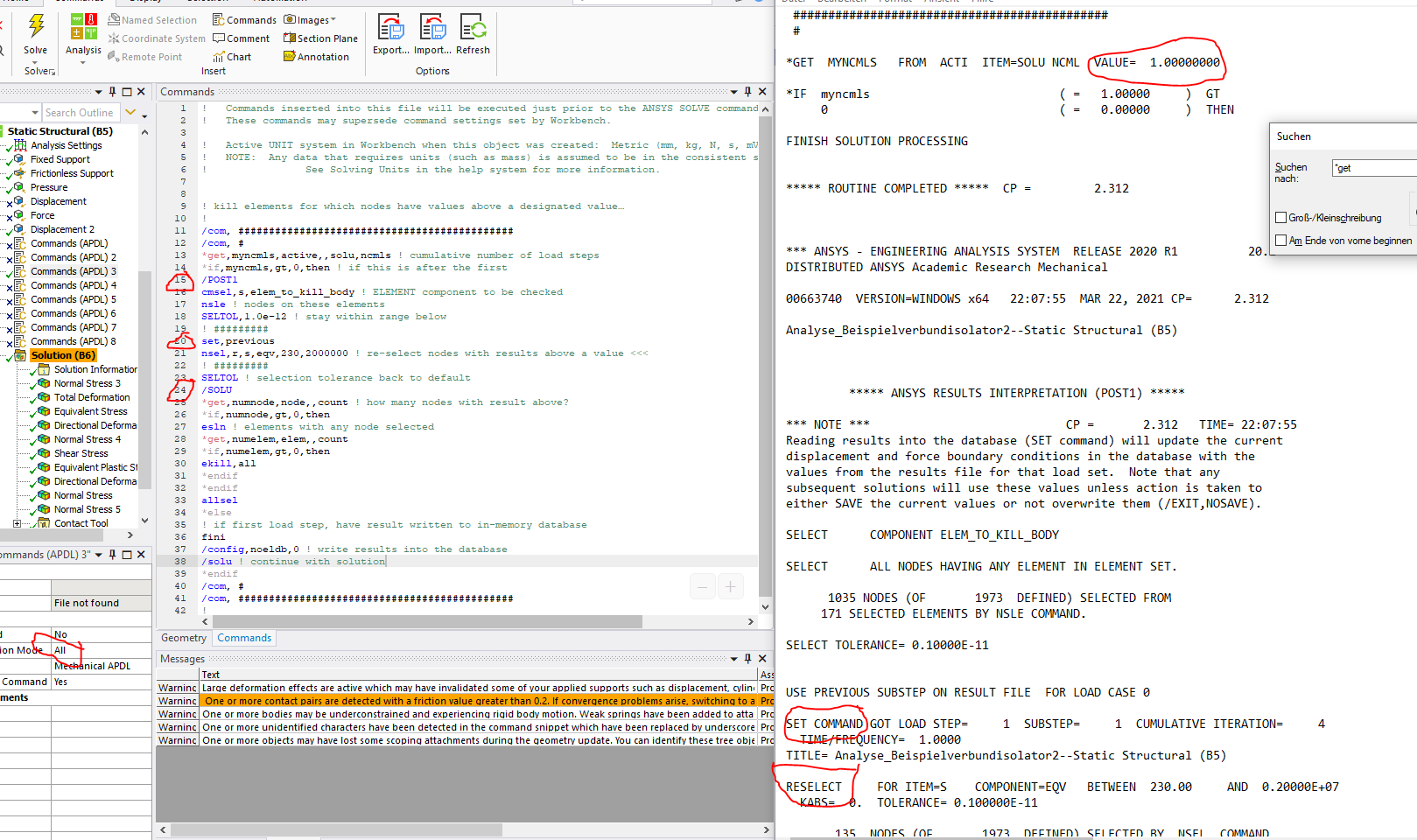Click the greyed Named Selection tool
The image size is (1417, 840).
[152, 20]
